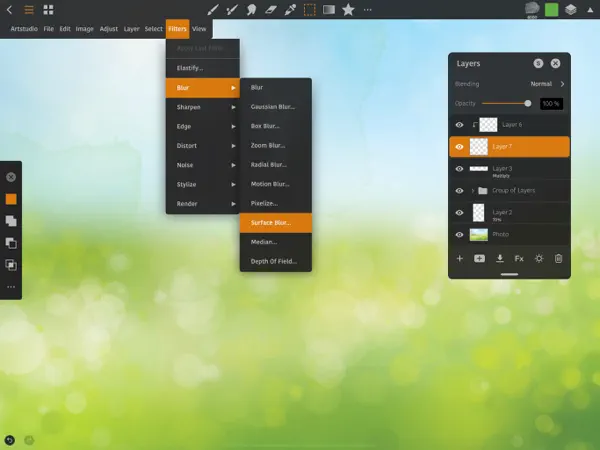
Task: Open the Stylize submenu
Action: [203, 184]
